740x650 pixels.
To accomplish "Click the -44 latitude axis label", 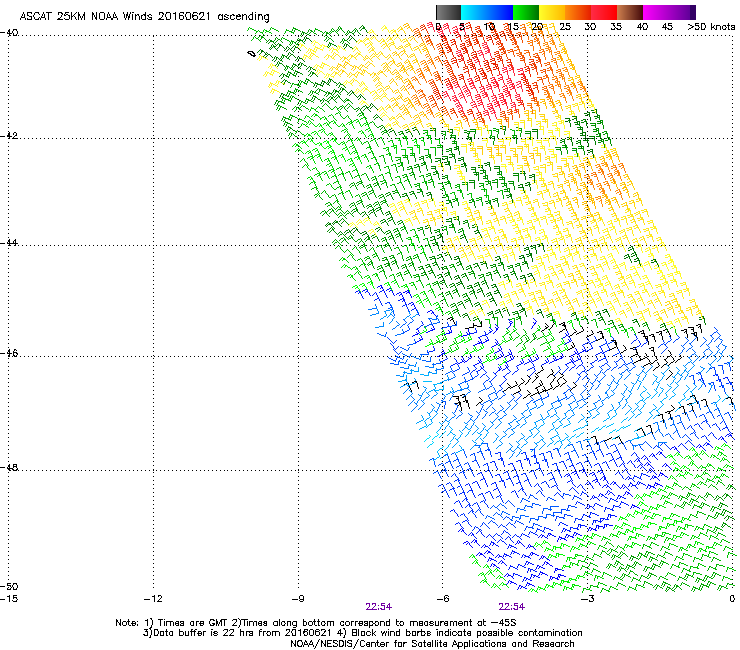I will click(9, 243).
